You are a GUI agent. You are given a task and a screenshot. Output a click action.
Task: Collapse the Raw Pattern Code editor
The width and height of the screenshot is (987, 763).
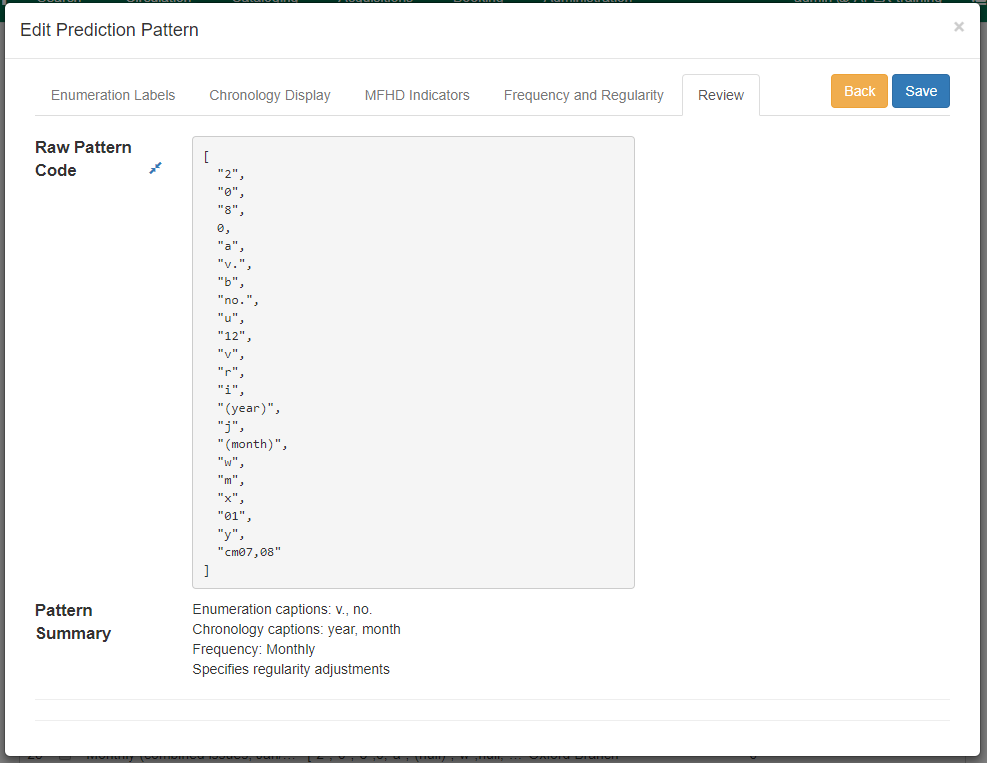(156, 168)
